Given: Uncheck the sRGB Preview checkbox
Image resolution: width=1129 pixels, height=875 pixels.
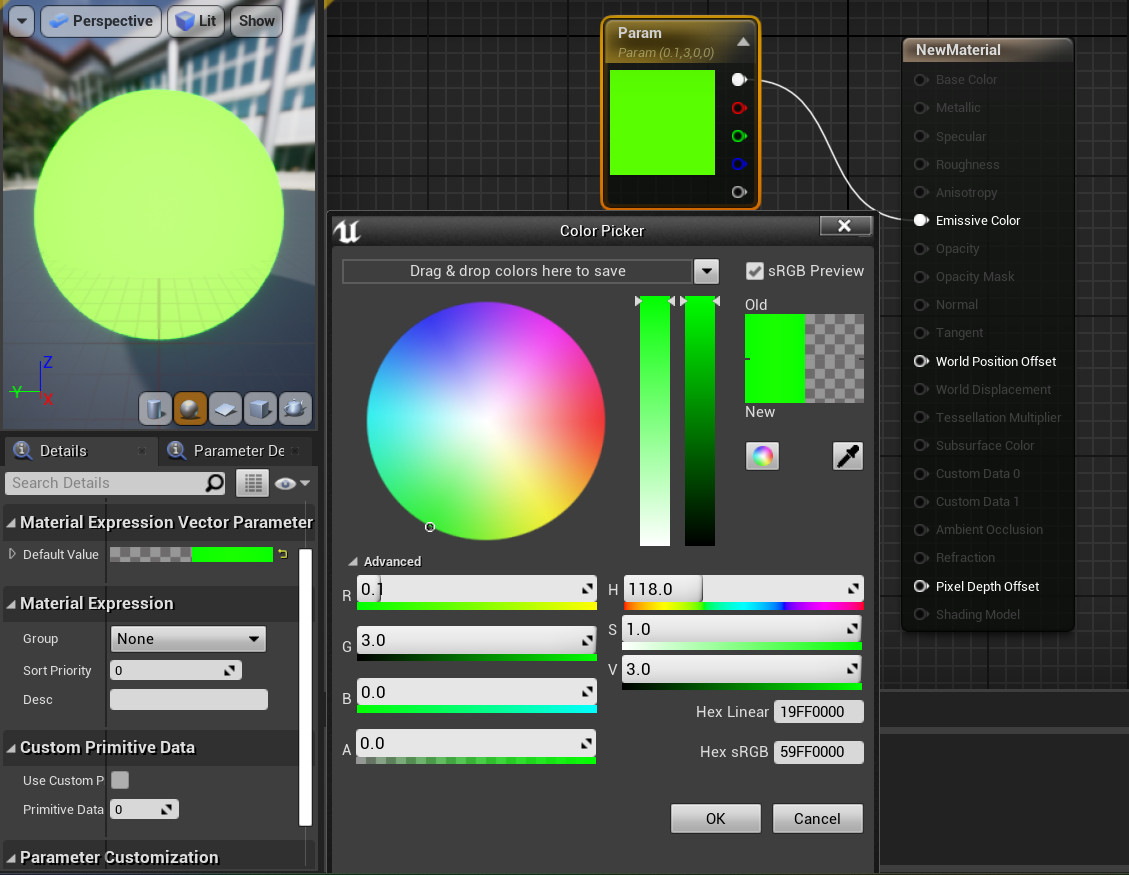Looking at the screenshot, I should click(x=755, y=271).
